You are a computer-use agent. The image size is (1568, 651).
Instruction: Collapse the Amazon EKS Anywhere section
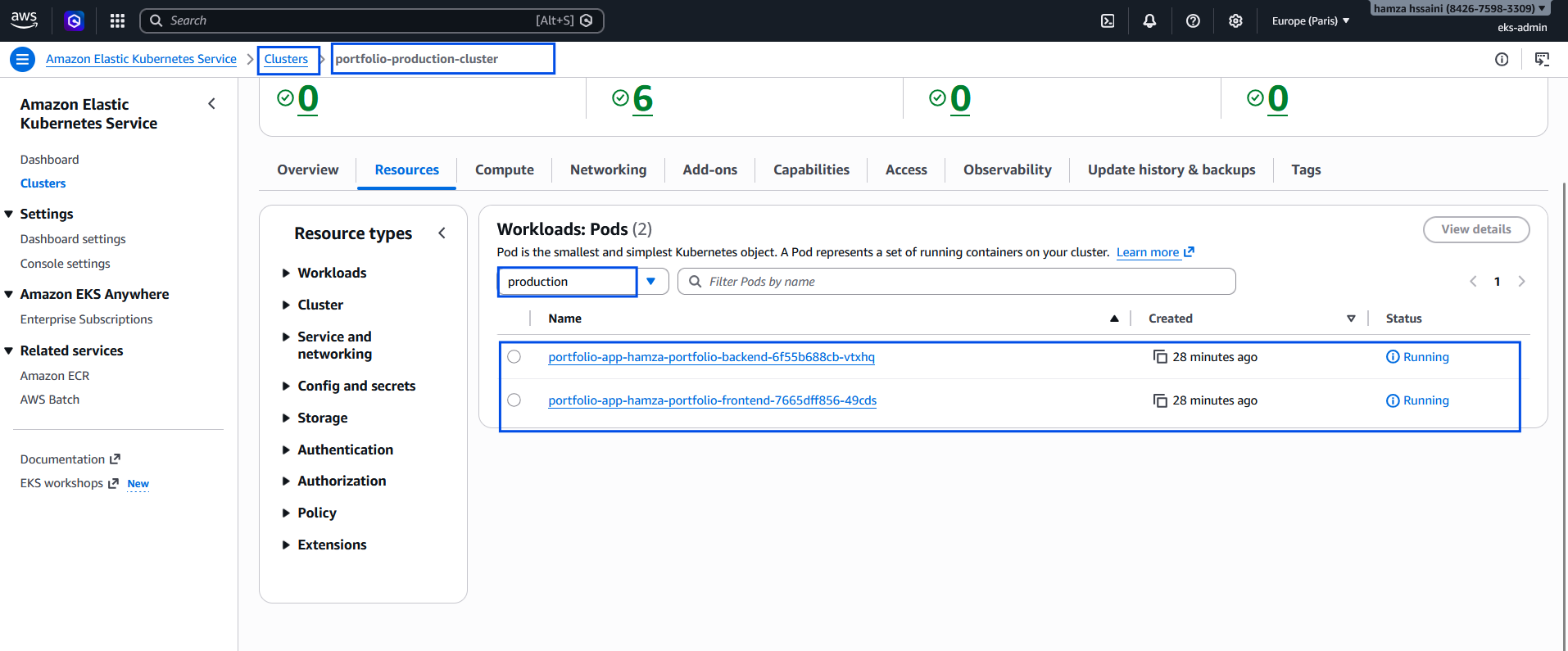(9, 294)
